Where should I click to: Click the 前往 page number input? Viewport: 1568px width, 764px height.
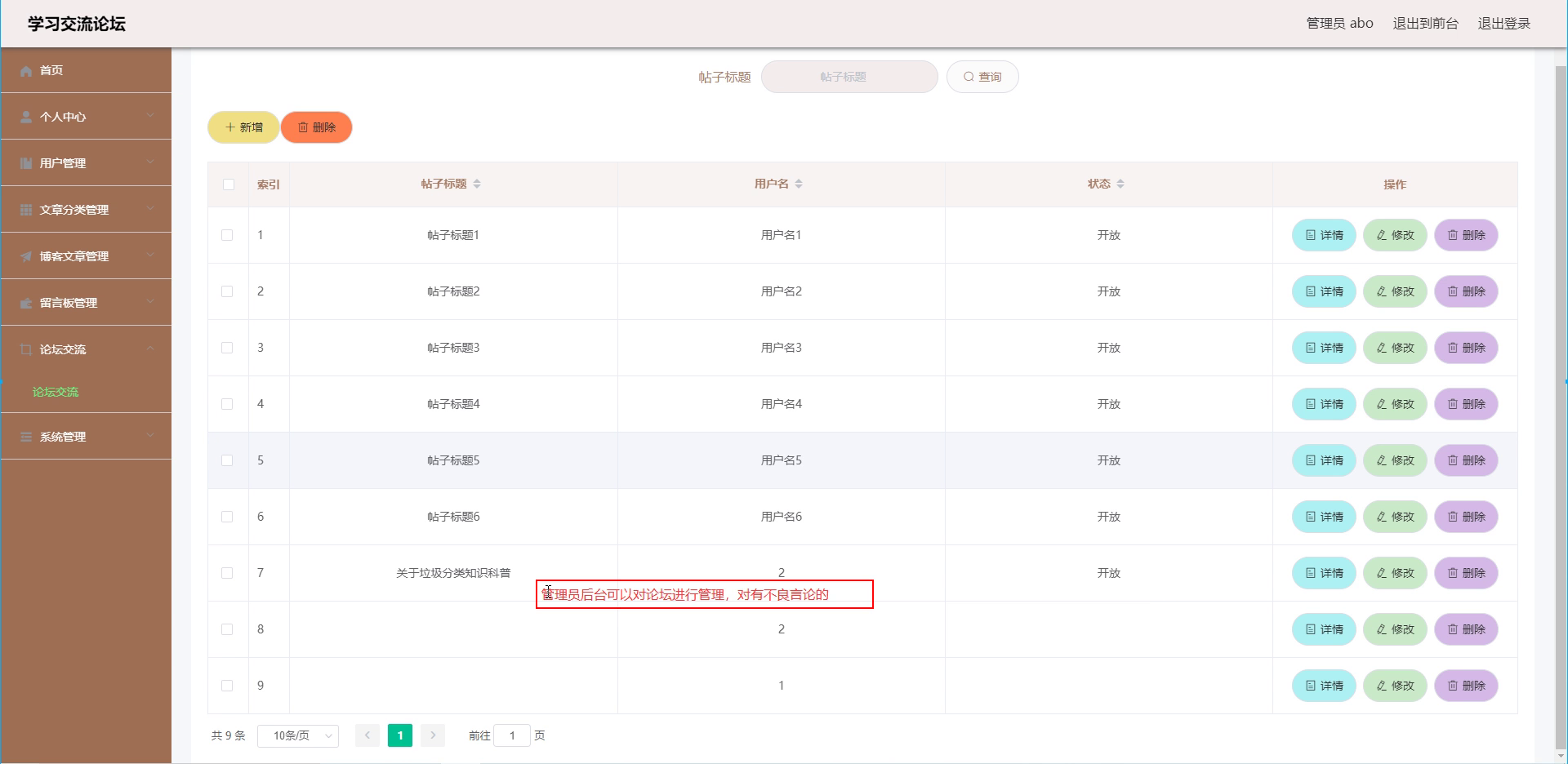click(x=512, y=735)
